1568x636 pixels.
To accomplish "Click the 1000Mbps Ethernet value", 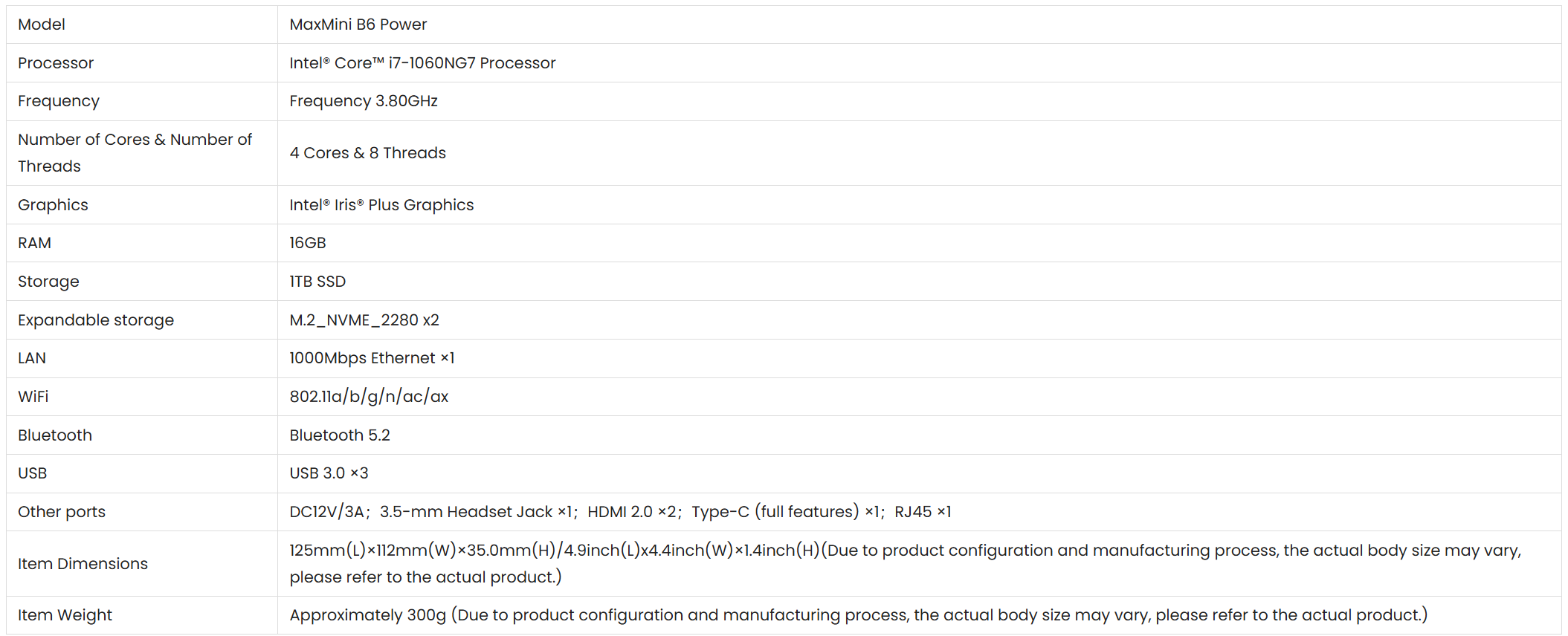I will tap(372, 358).
